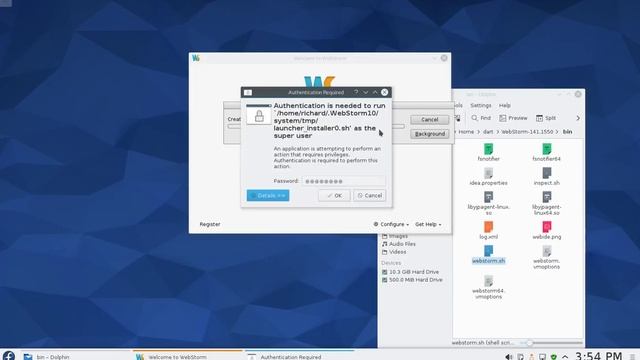Open Audio Files in Dolphin places panel
This screenshot has height=360, width=640.
398,244
